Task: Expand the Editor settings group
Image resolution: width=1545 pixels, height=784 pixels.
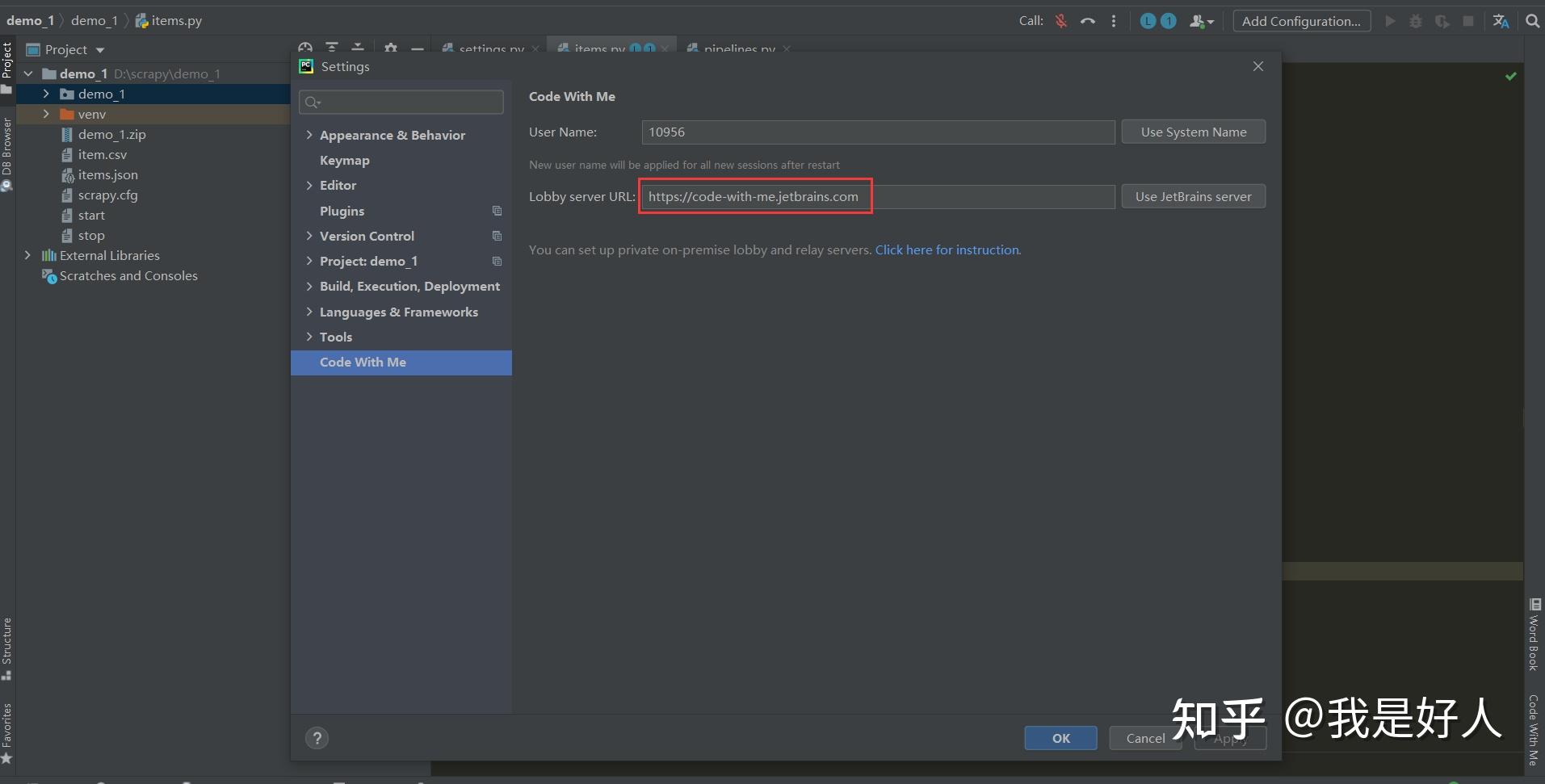Action: click(309, 185)
